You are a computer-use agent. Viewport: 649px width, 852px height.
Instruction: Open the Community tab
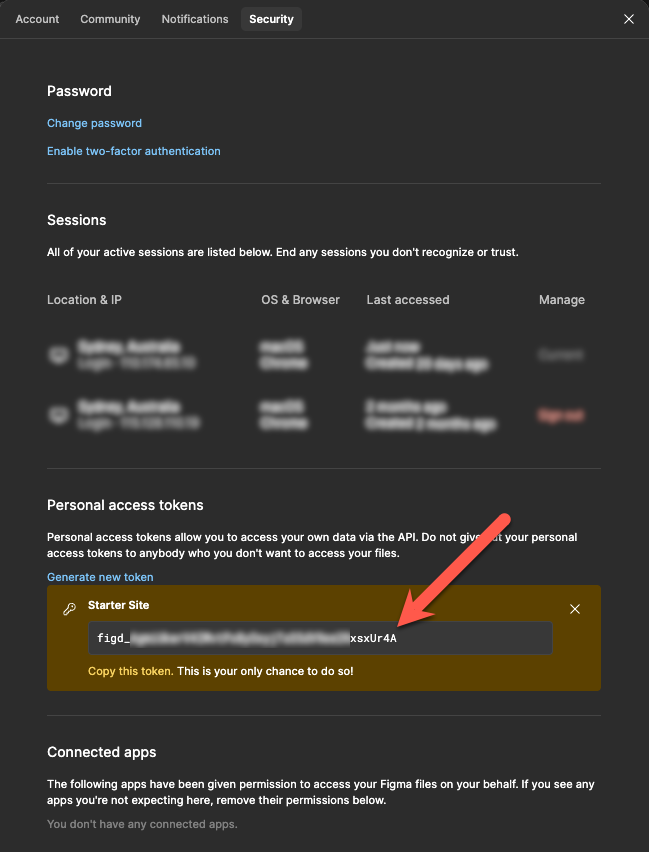point(110,18)
